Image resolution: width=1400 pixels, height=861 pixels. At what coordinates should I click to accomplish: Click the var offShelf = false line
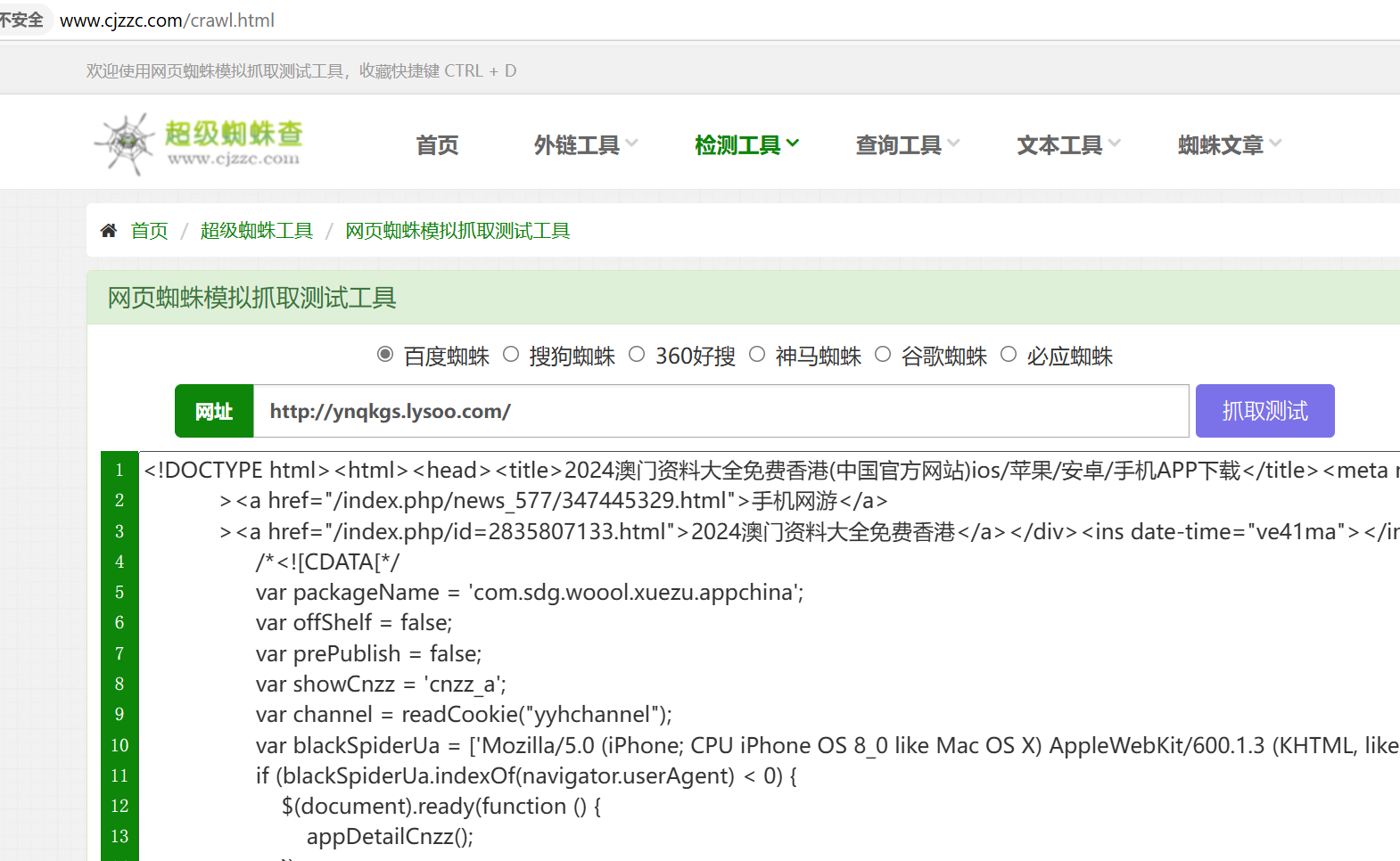[354, 622]
